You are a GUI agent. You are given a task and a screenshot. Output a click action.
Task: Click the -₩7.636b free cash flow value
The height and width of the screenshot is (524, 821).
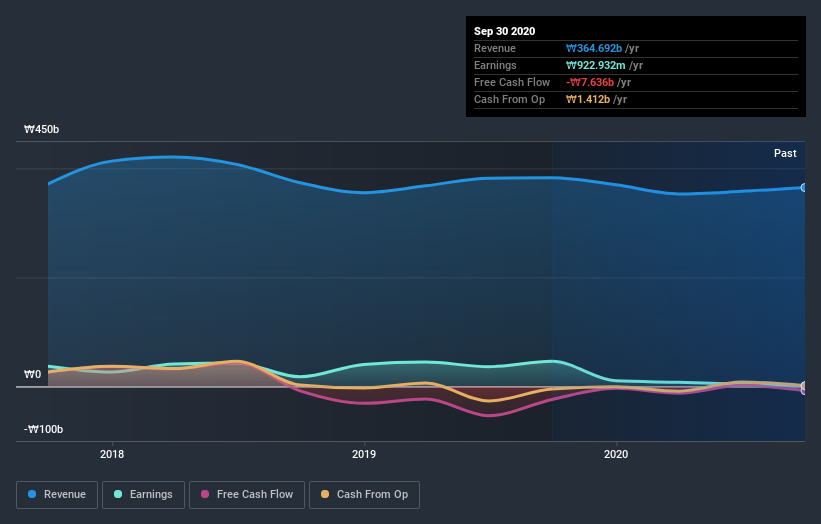590,82
